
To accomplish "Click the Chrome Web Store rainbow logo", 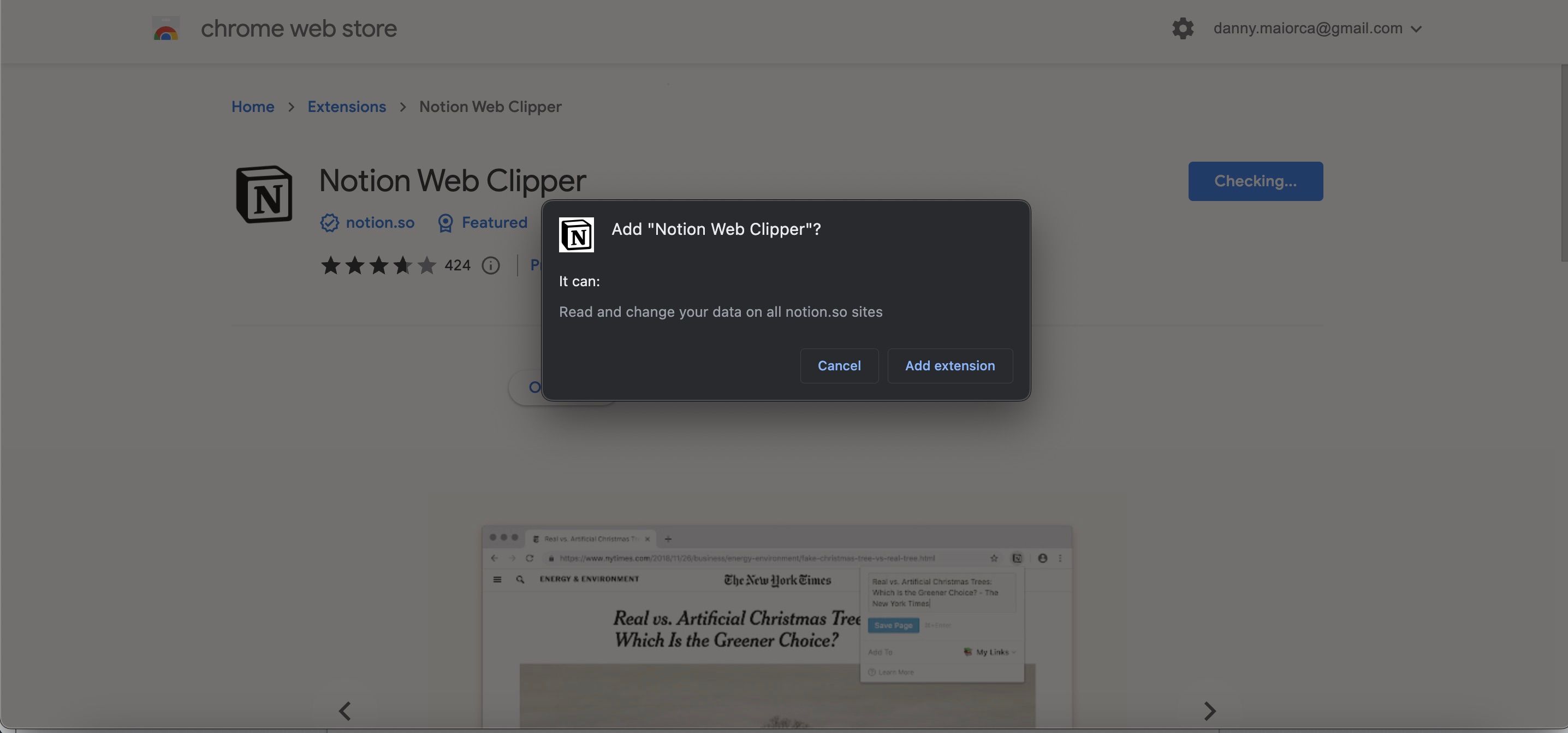I will tap(164, 27).
